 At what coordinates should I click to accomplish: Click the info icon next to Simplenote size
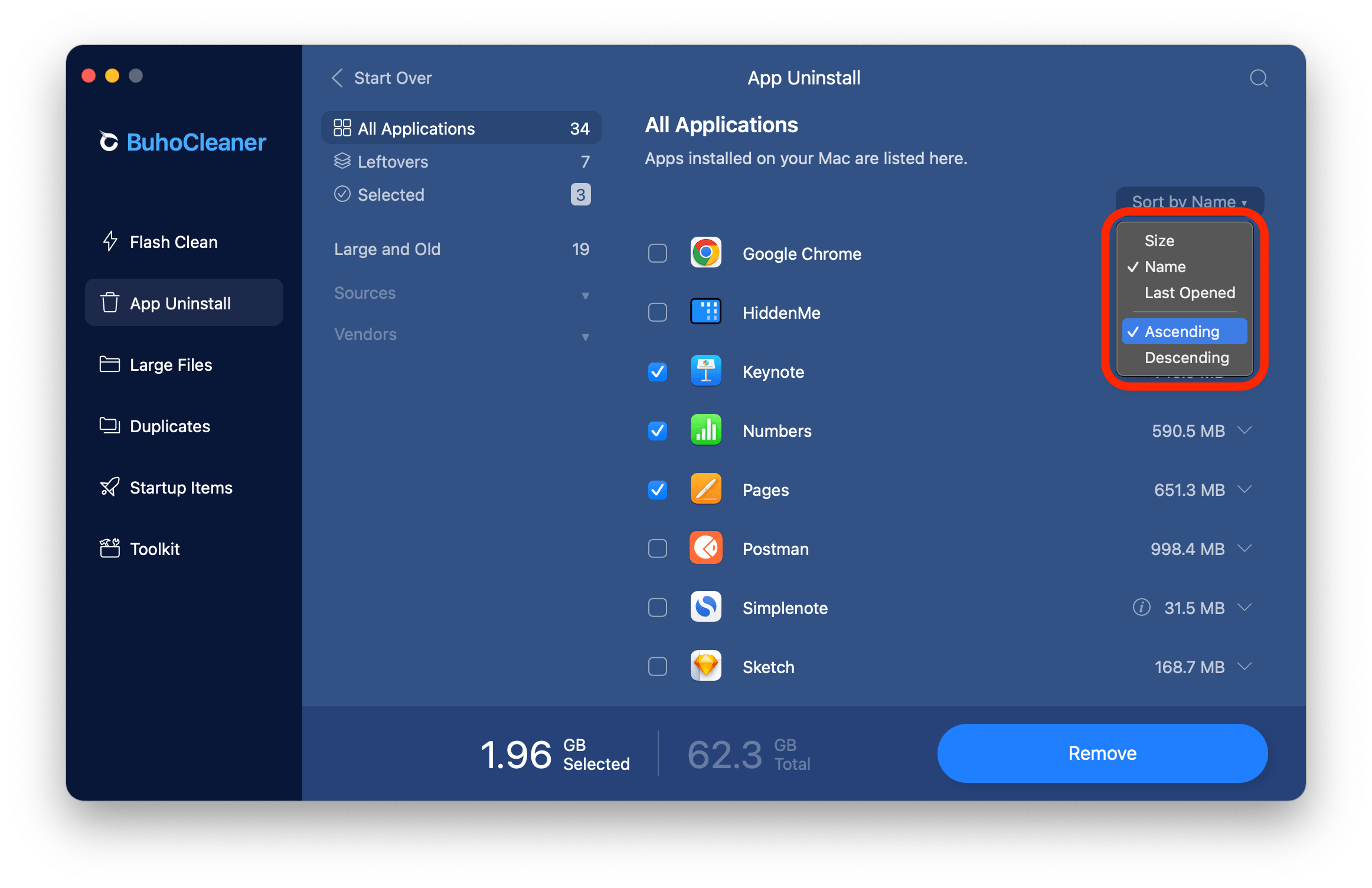coord(1141,608)
